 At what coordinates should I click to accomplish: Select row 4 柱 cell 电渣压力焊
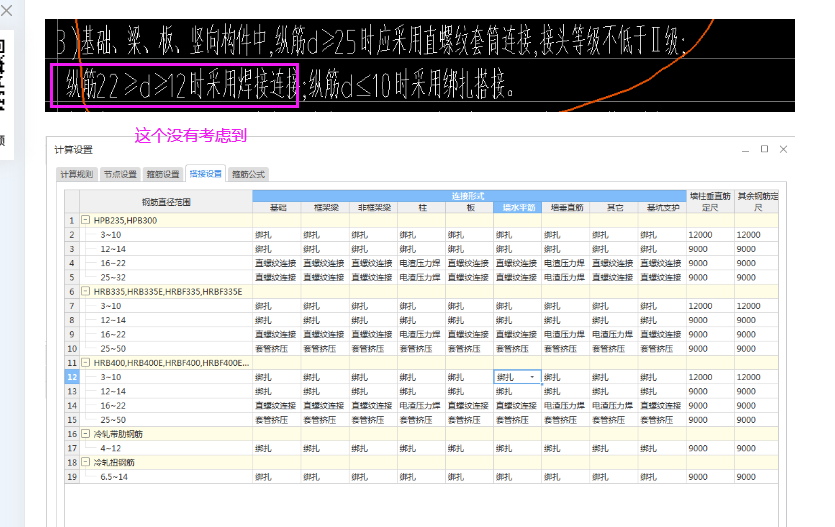click(x=422, y=263)
